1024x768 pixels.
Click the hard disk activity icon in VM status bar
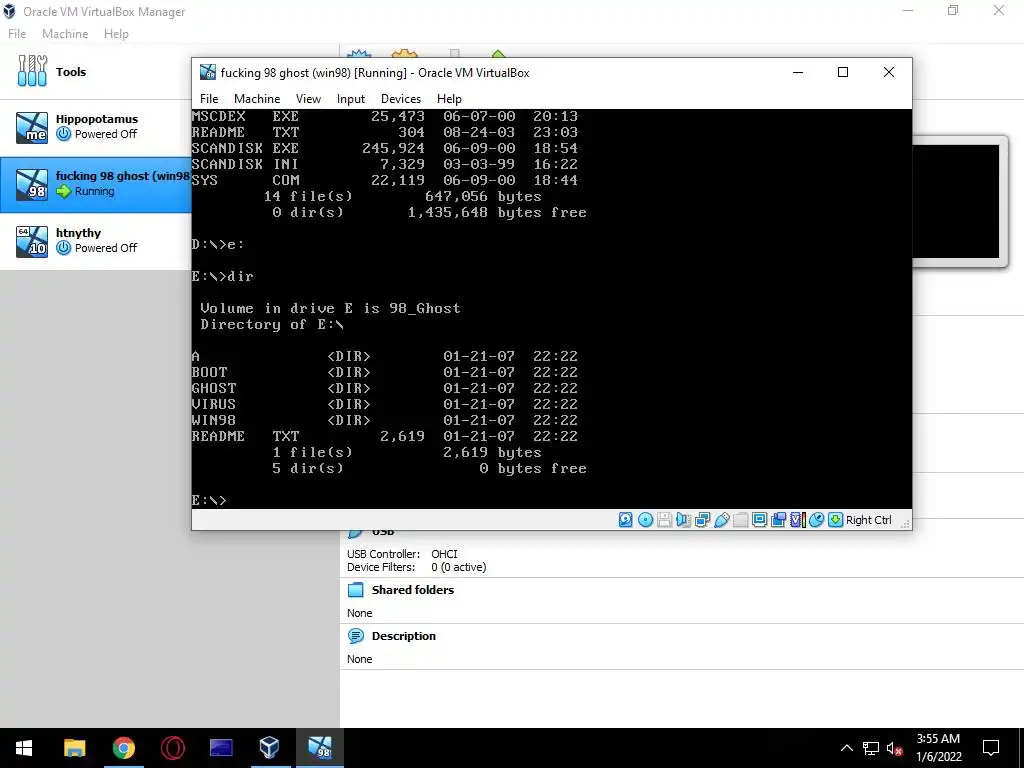[x=625, y=520]
